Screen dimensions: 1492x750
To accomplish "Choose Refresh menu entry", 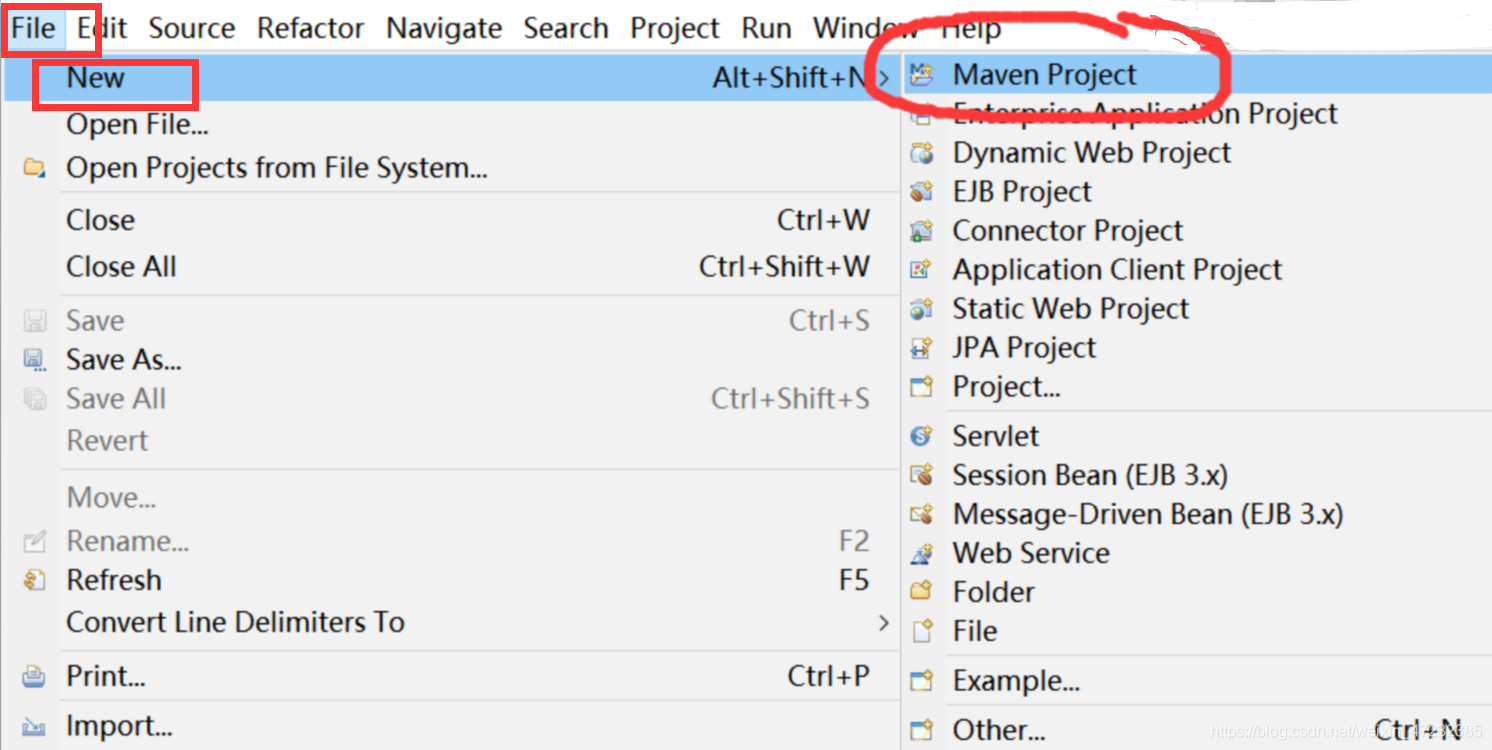I will coord(113,580).
